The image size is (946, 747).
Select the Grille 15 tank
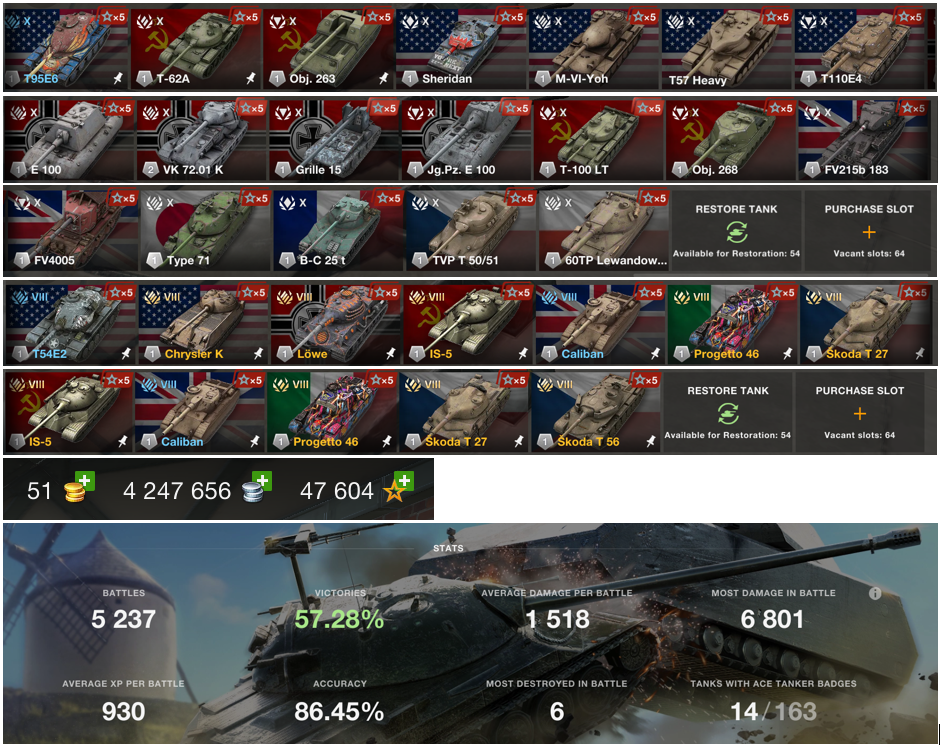[x=335, y=140]
